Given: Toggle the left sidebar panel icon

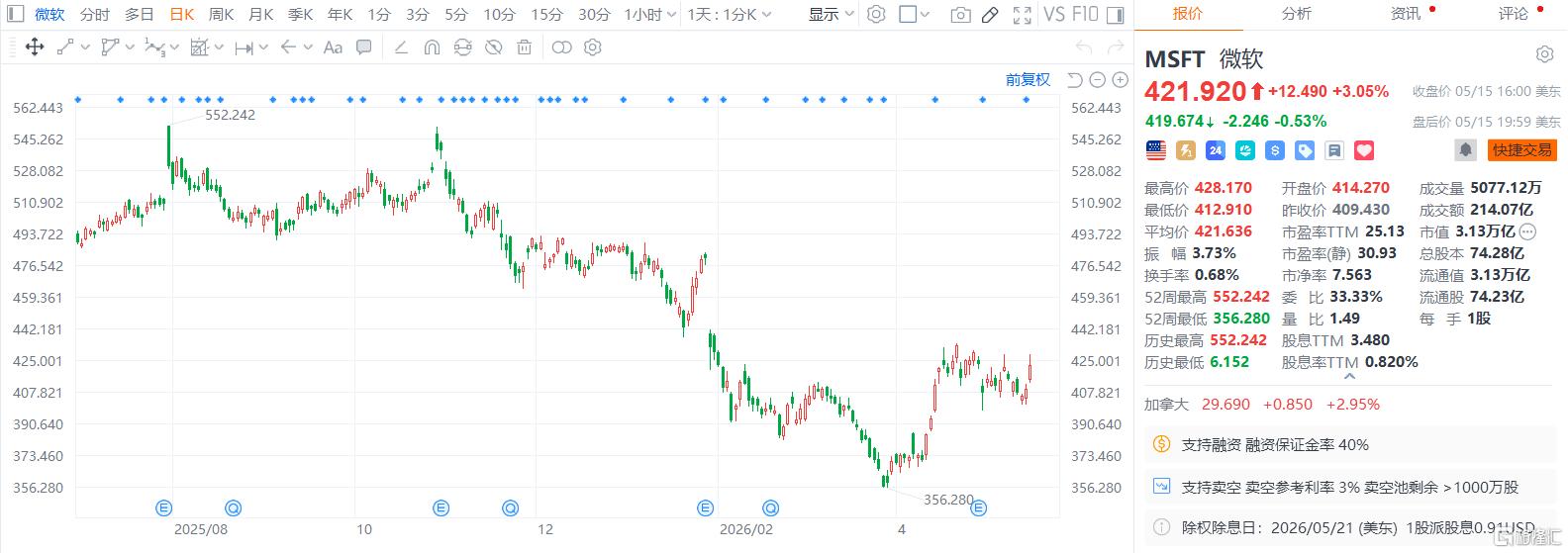Looking at the screenshot, I should (x=14, y=14).
